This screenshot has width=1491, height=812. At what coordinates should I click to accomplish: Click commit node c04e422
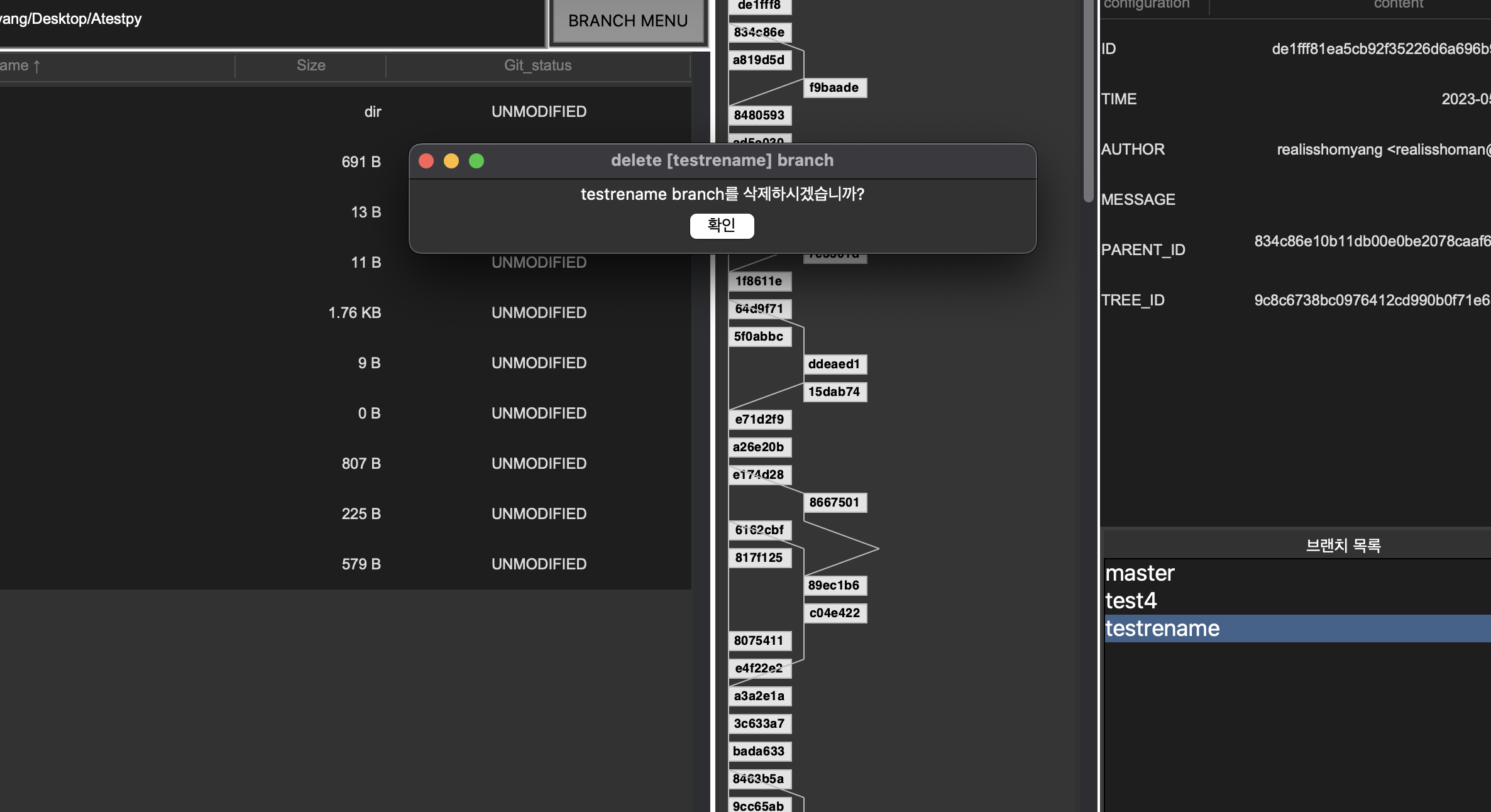[834, 613]
